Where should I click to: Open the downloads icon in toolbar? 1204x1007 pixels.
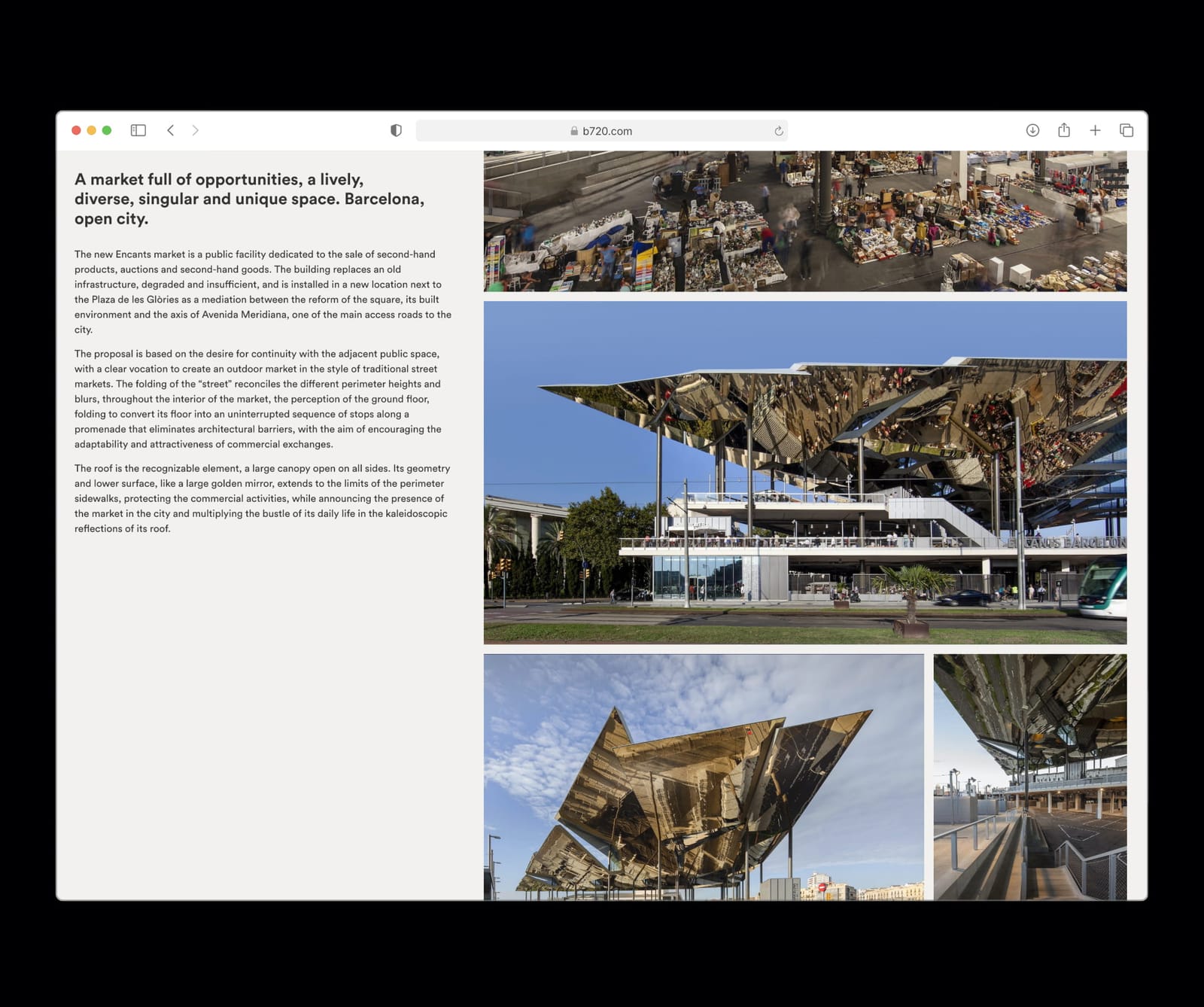(x=1032, y=130)
